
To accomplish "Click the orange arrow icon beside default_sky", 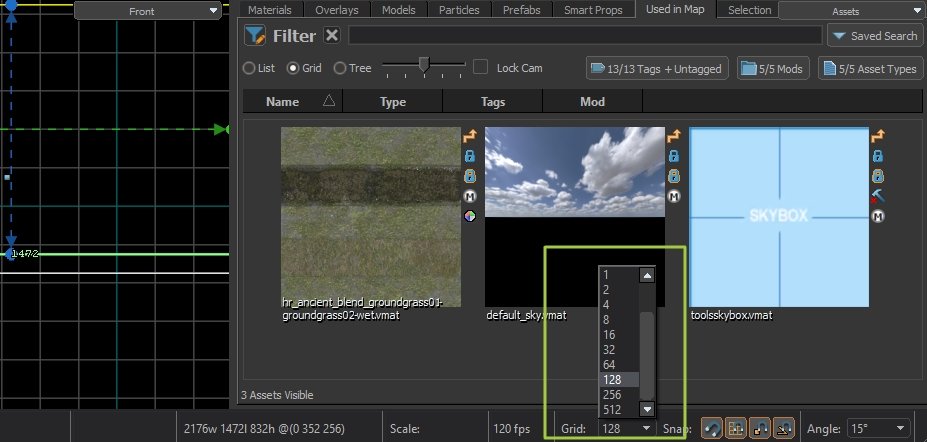I will tap(673, 137).
